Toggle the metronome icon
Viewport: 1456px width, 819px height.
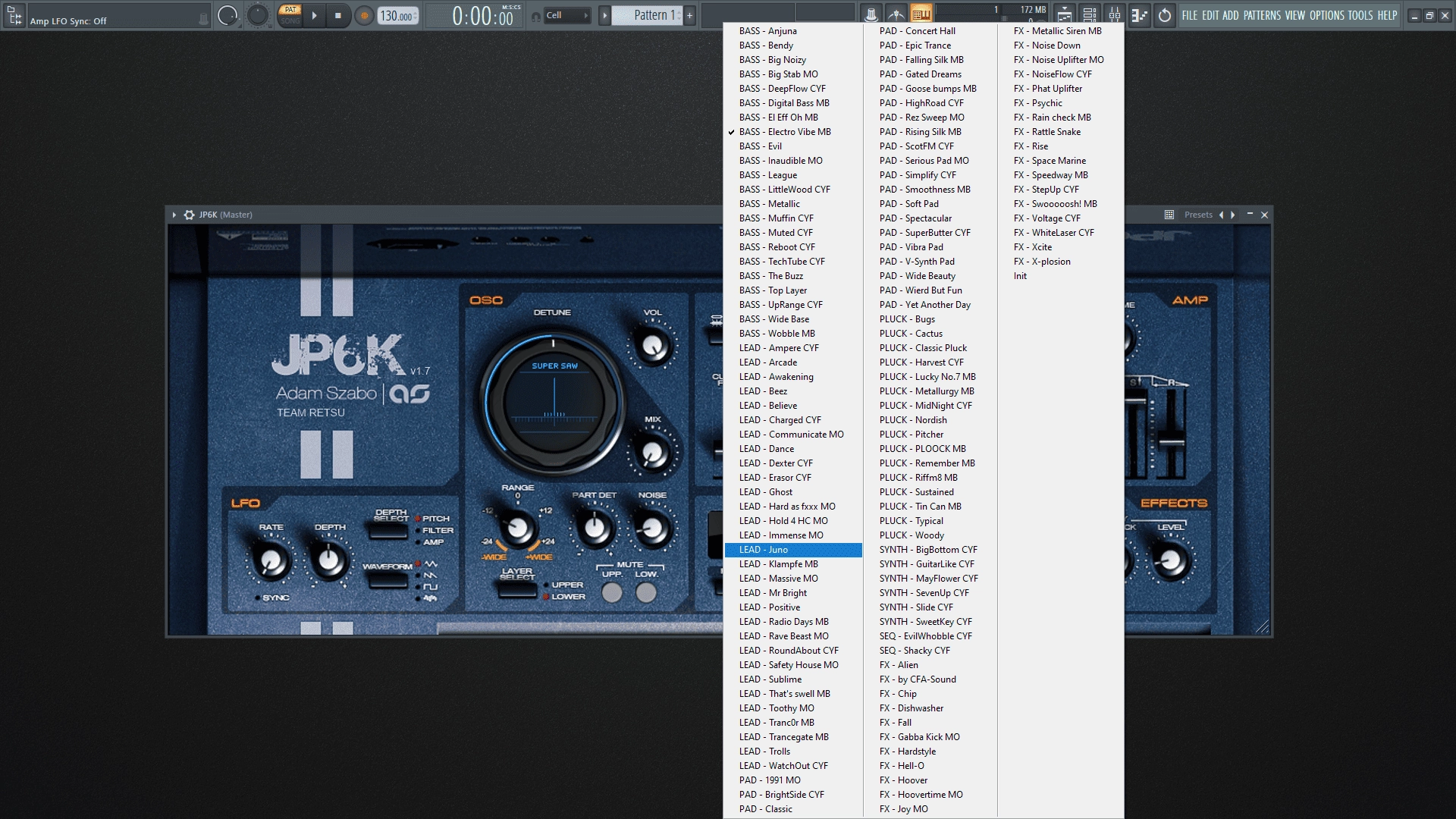click(x=871, y=14)
